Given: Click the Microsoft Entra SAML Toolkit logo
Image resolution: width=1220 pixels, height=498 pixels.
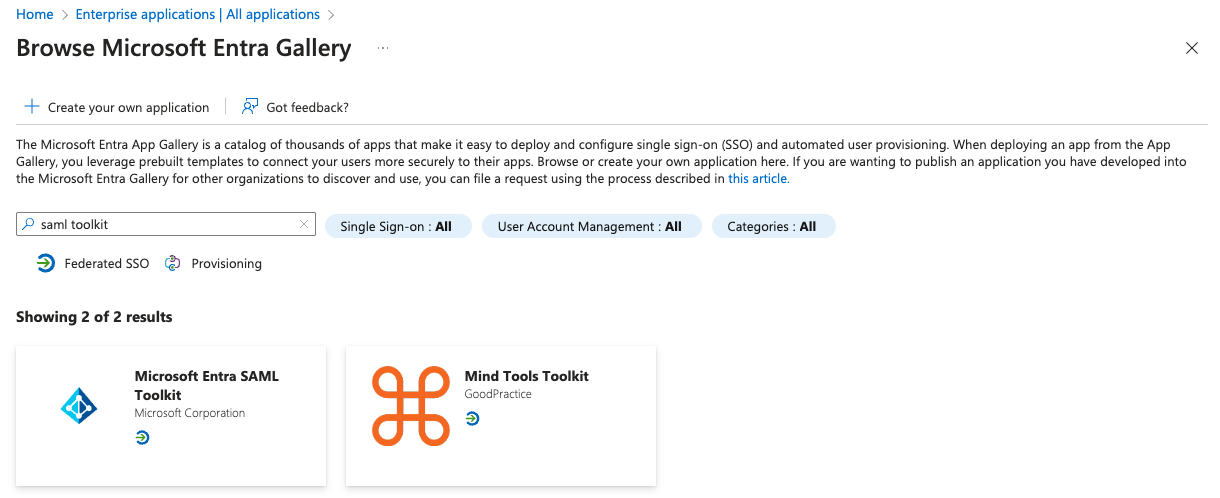Looking at the screenshot, I should pyautogui.click(x=78, y=406).
